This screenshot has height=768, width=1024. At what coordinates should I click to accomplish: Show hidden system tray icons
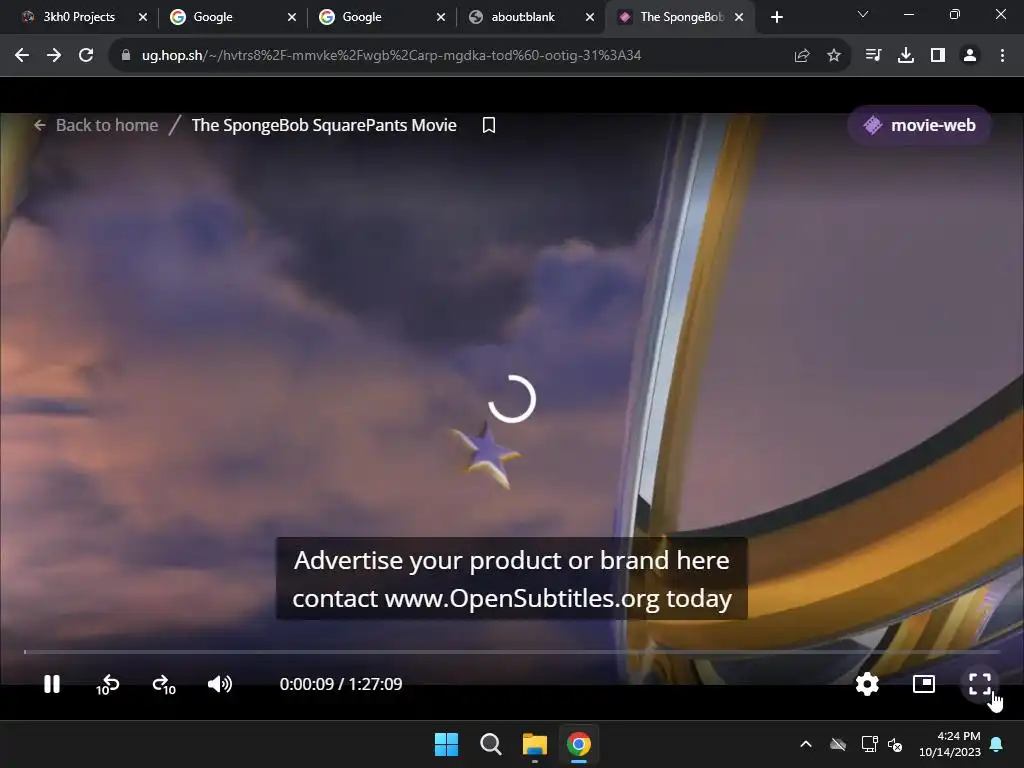coord(806,744)
